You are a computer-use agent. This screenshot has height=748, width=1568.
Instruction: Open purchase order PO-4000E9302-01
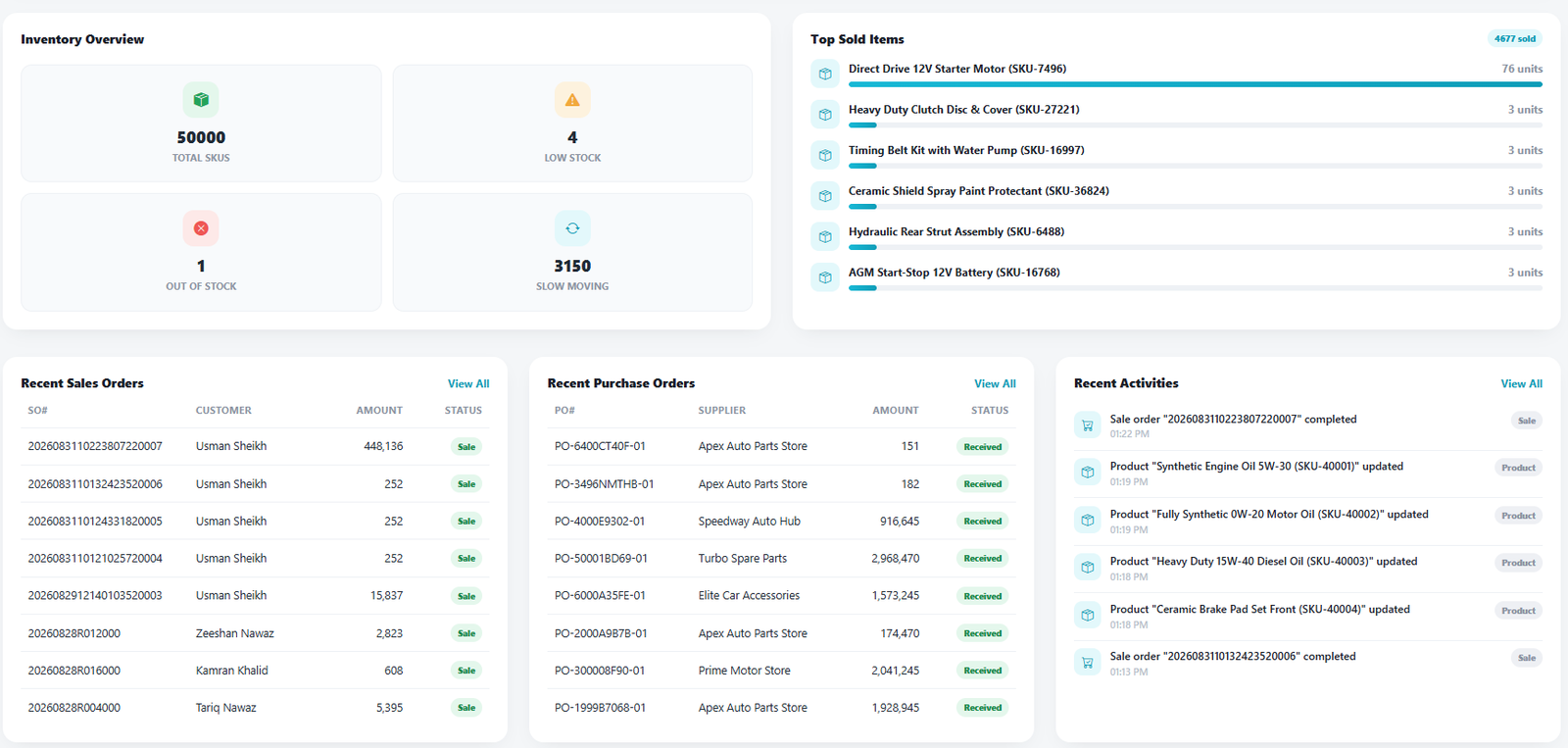[600, 521]
